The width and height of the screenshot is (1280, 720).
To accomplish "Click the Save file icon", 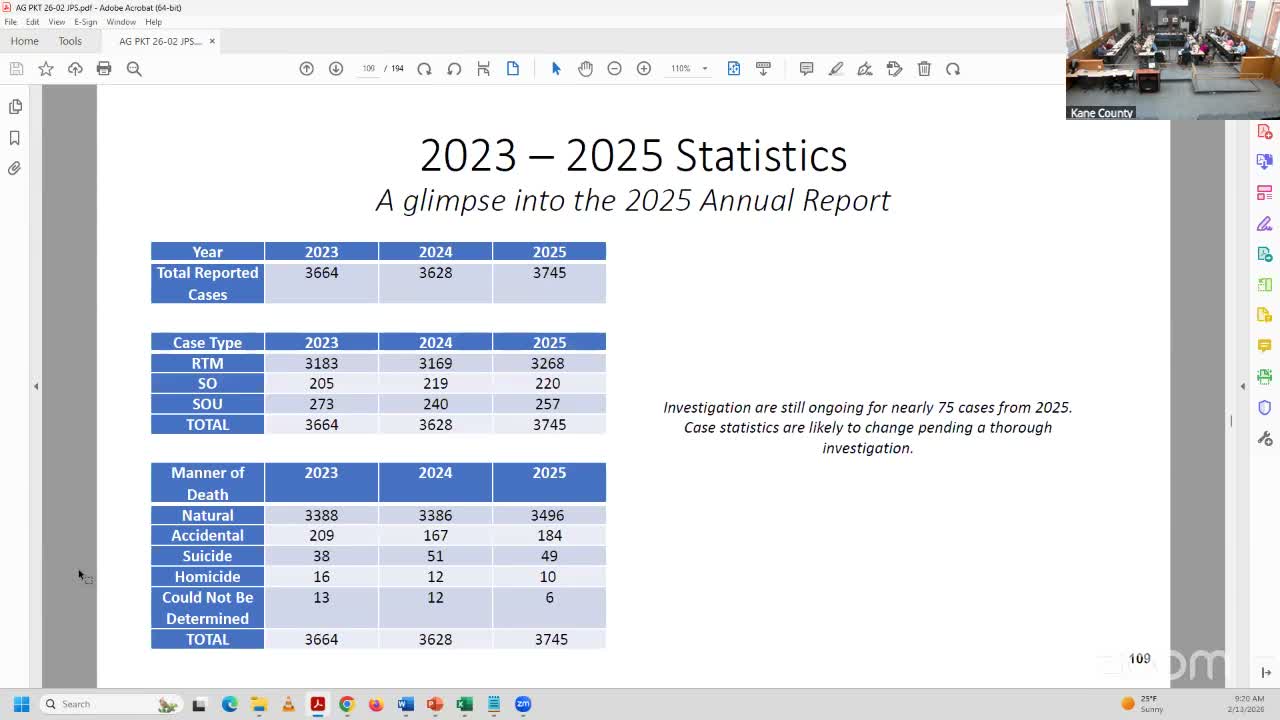I will pyautogui.click(x=16, y=68).
